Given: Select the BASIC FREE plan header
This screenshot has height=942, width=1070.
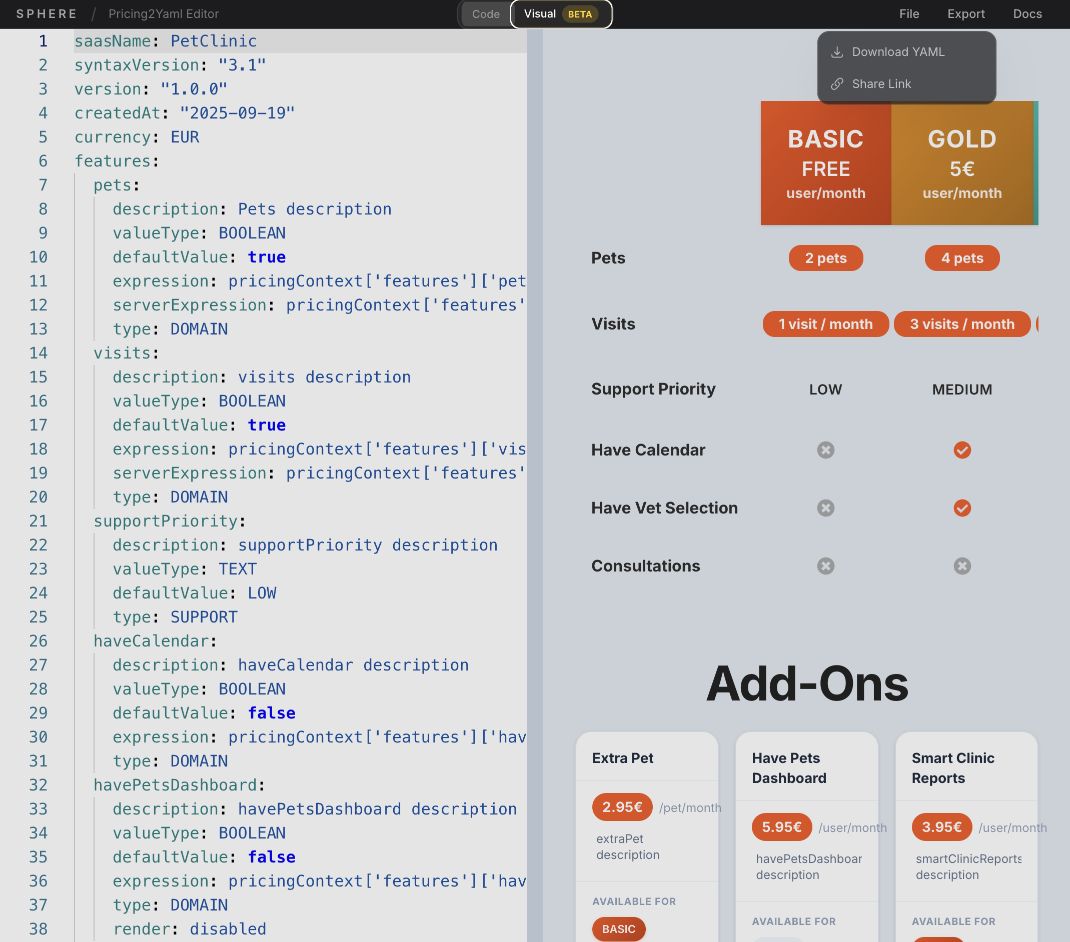Looking at the screenshot, I should coord(826,163).
